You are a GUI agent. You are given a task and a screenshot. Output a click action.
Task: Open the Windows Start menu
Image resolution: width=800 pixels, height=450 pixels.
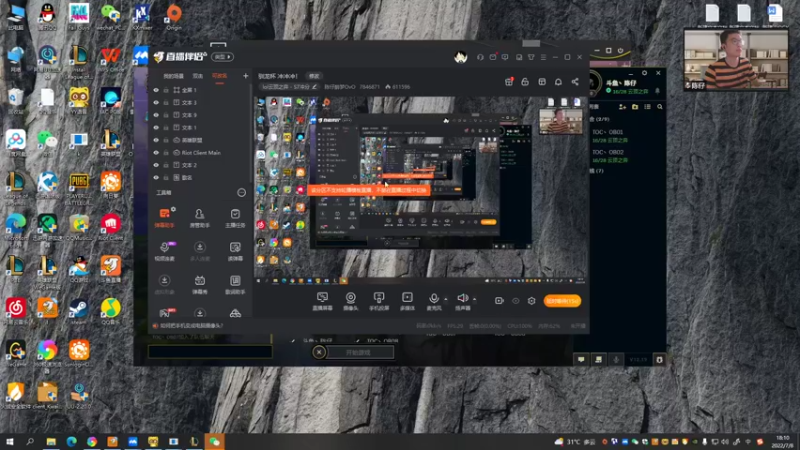(x=10, y=441)
